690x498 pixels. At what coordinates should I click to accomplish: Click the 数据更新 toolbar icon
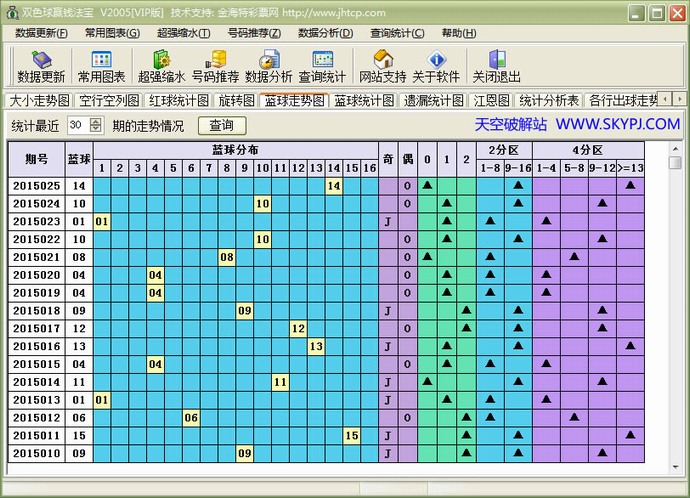tap(41, 66)
